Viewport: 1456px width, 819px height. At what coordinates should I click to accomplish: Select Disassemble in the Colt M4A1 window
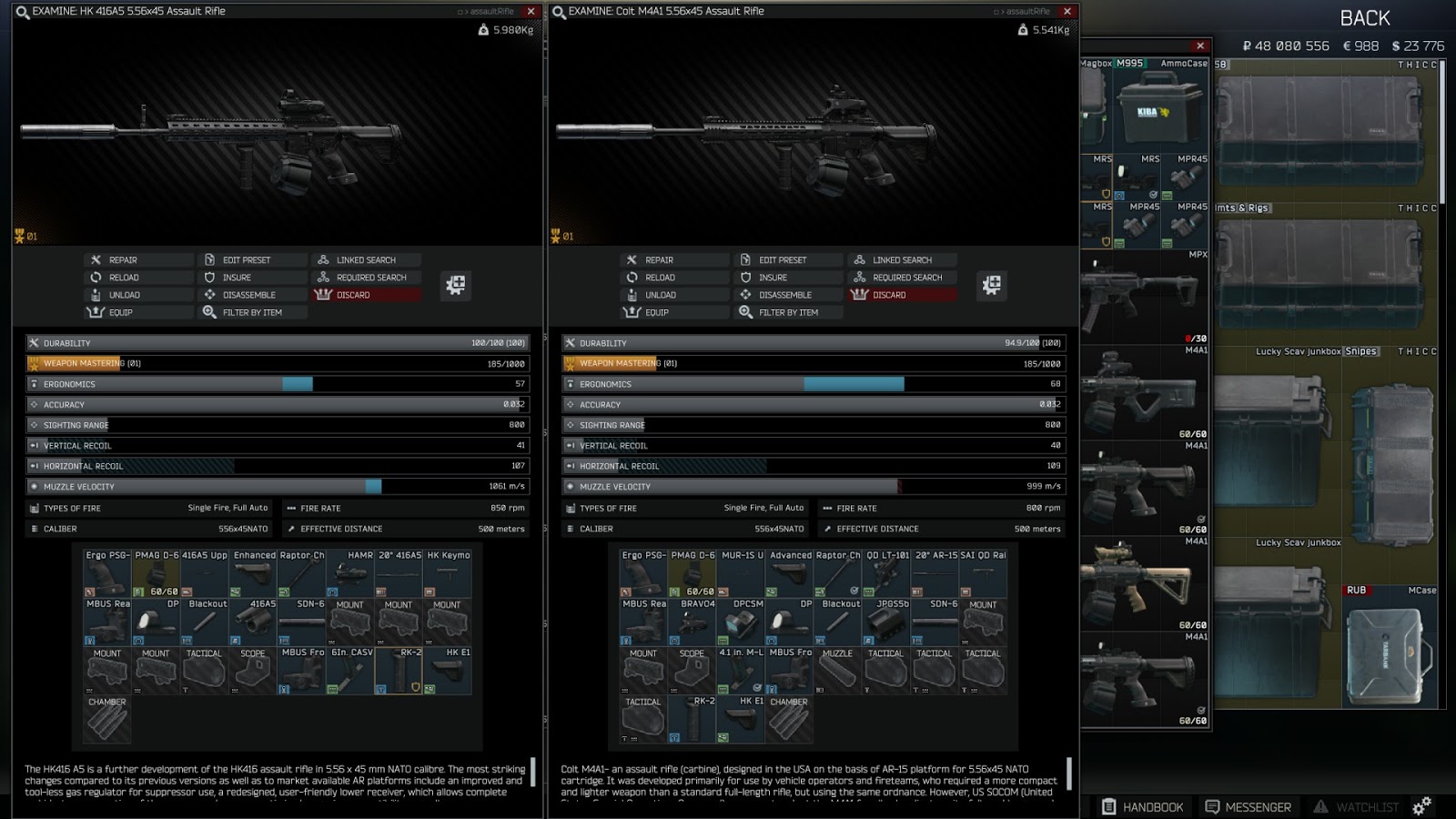click(788, 295)
